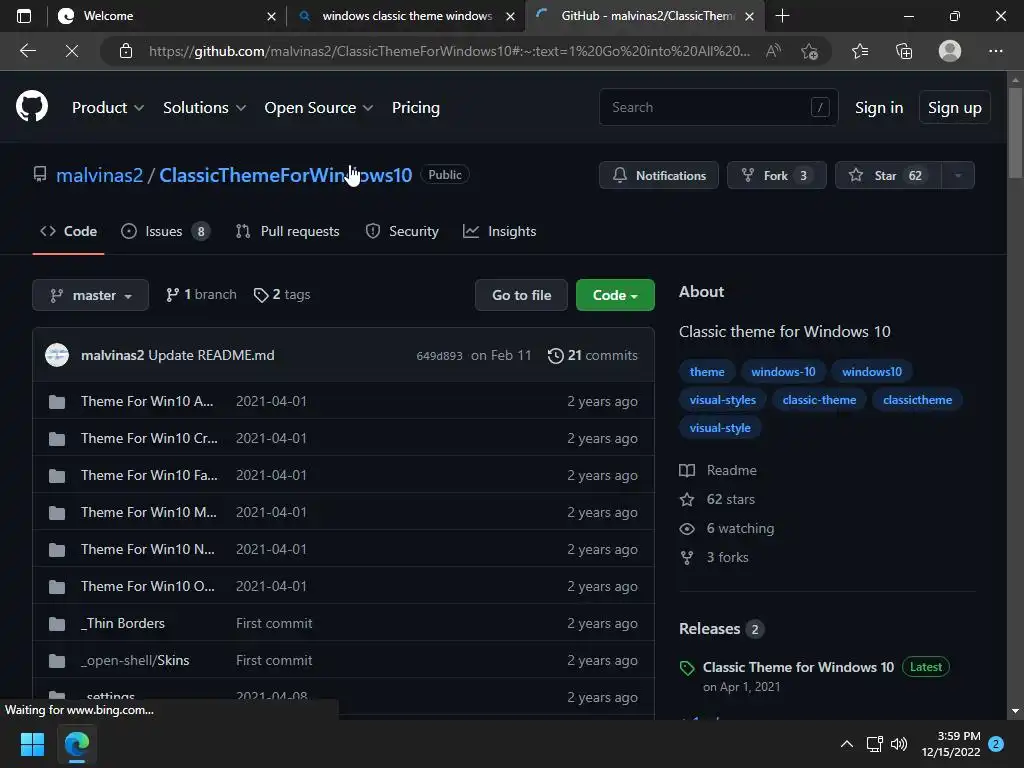Open Edge Settings and more menu
Image resolution: width=1024 pixels, height=768 pixels.
tap(995, 50)
